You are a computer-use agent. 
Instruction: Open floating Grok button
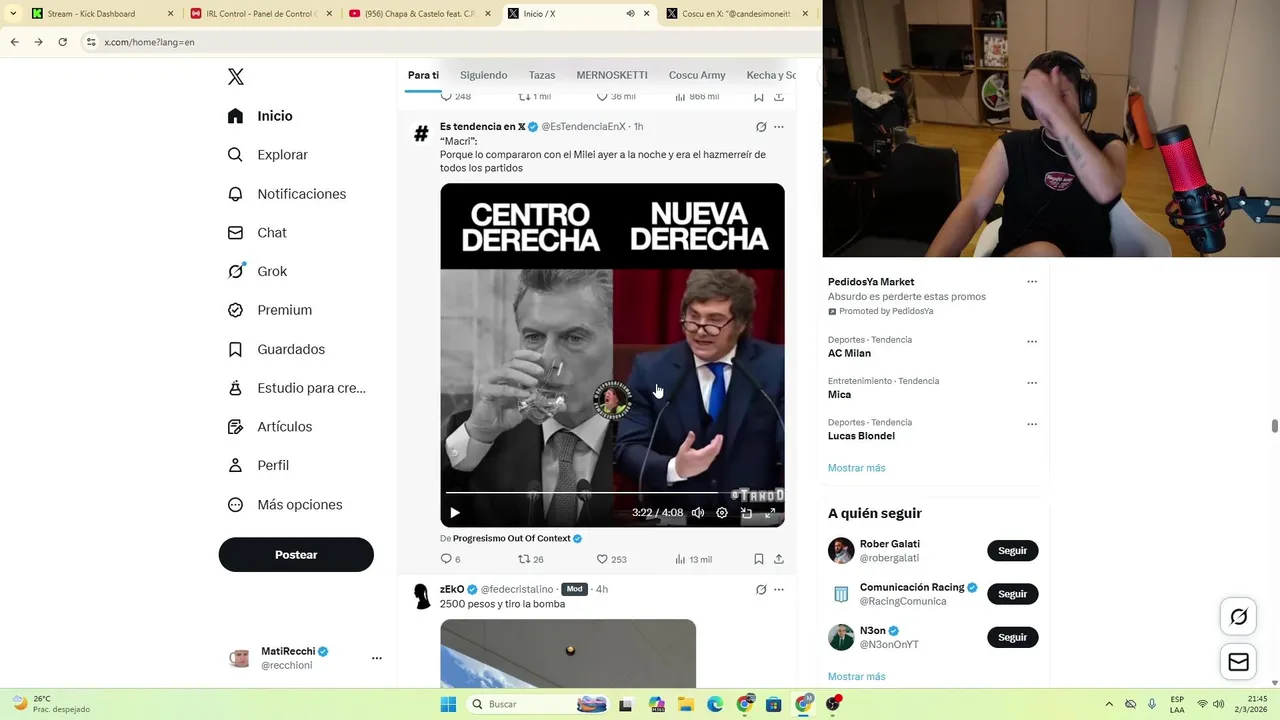click(1238, 617)
